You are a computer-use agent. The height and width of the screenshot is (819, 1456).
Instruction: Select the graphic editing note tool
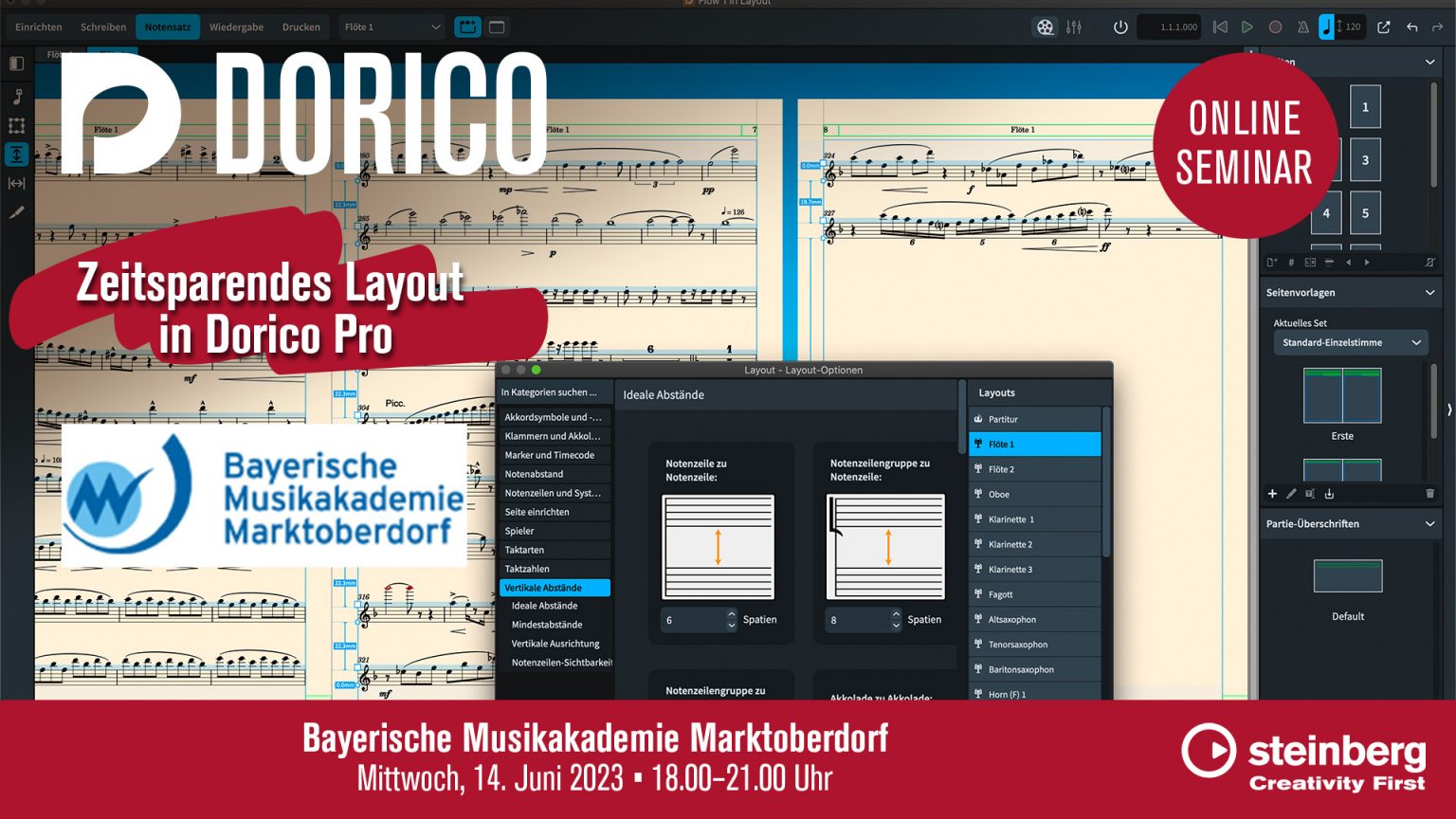click(x=16, y=97)
